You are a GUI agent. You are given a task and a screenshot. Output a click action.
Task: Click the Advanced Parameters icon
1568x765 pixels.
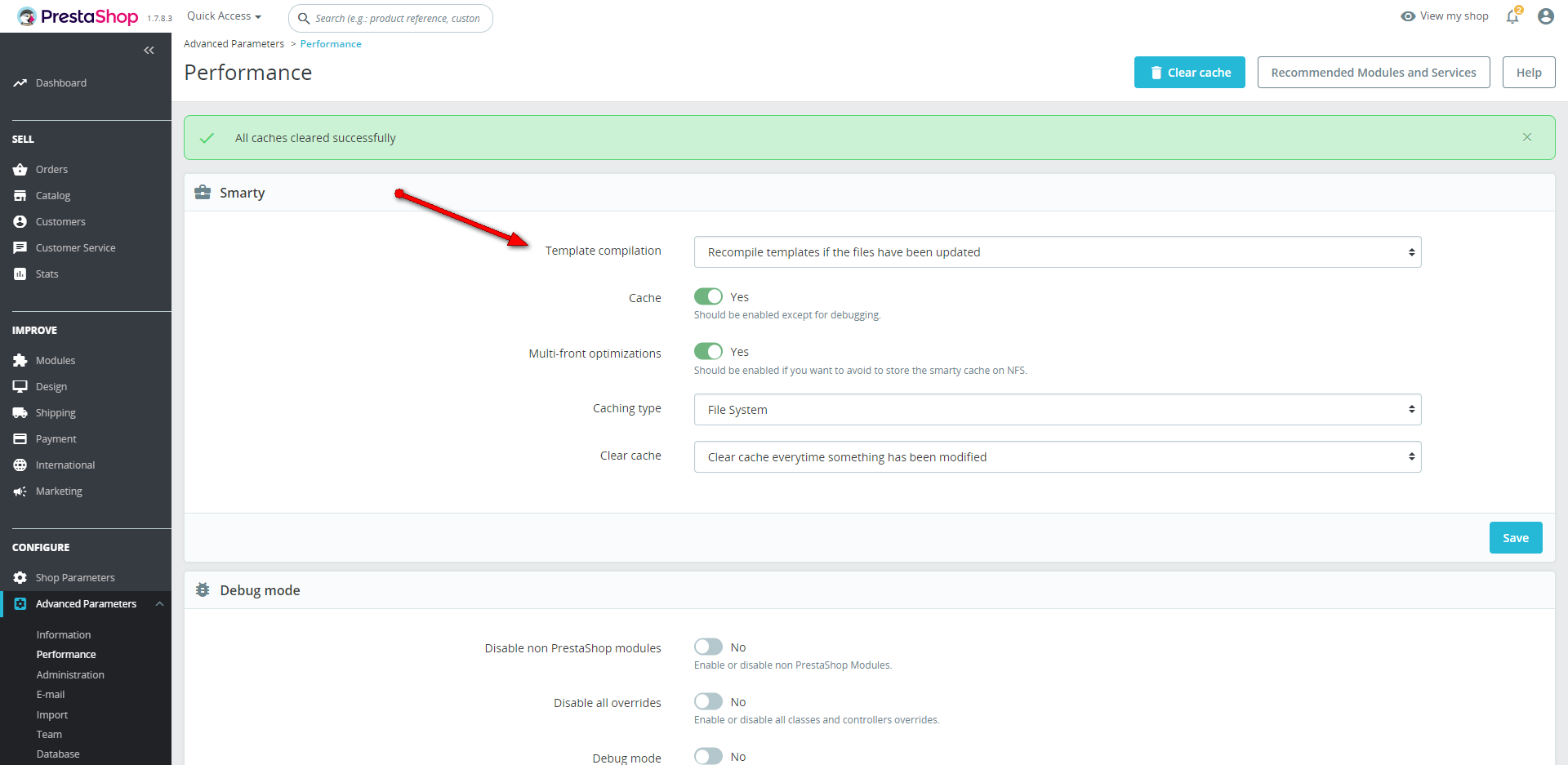[x=20, y=604]
